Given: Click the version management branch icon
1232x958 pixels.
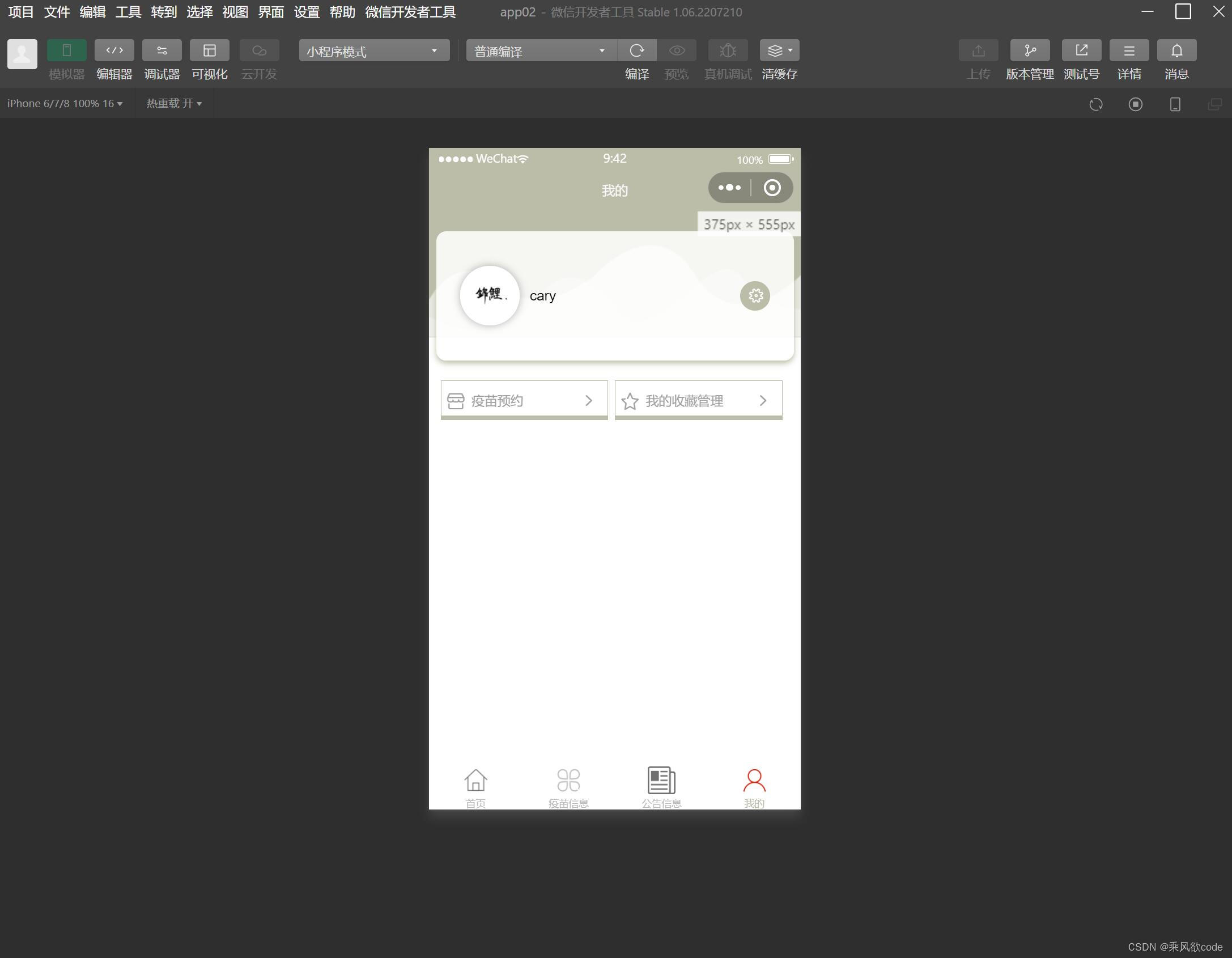Looking at the screenshot, I should [x=1029, y=50].
